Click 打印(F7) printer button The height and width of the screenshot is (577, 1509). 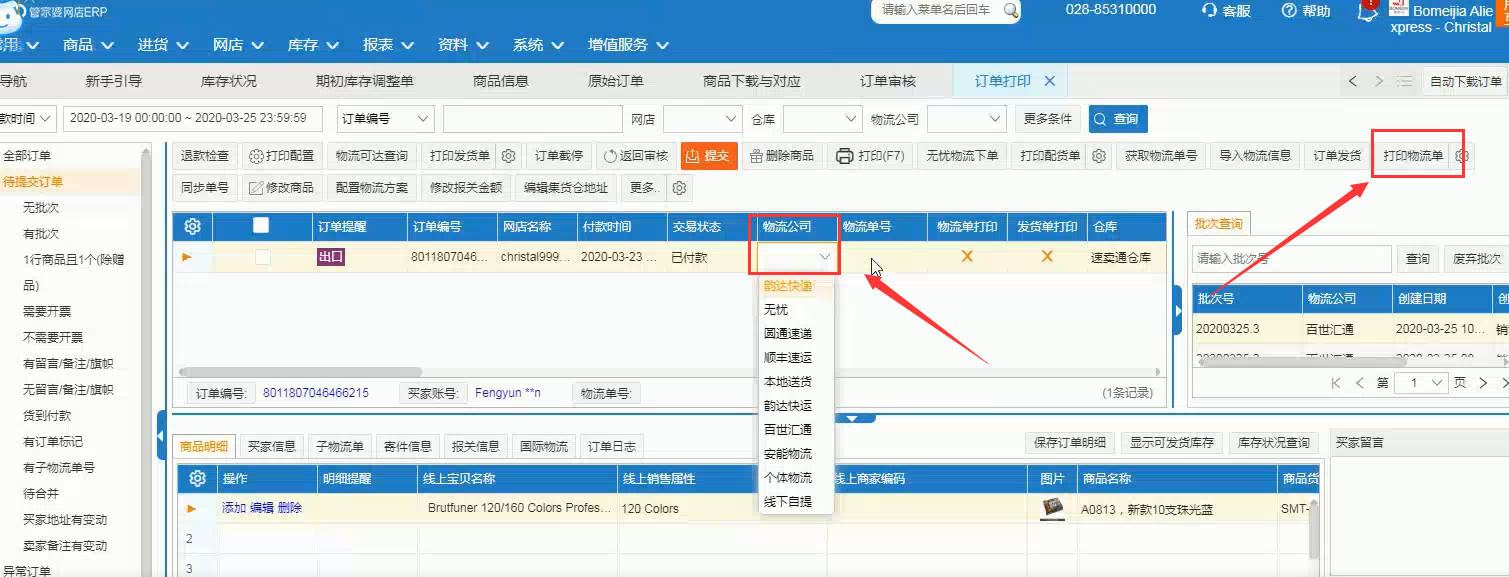pos(869,156)
